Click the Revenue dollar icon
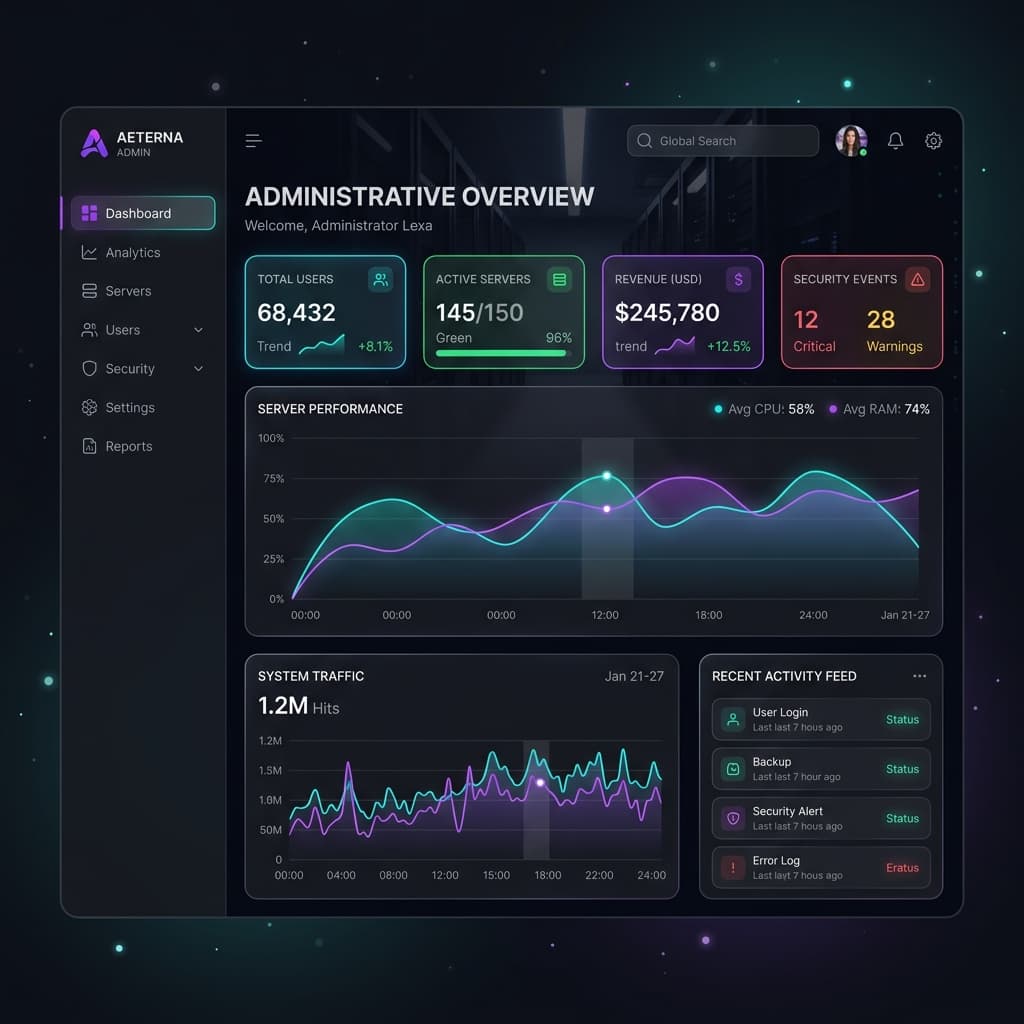The height and width of the screenshot is (1024, 1024). tap(739, 280)
